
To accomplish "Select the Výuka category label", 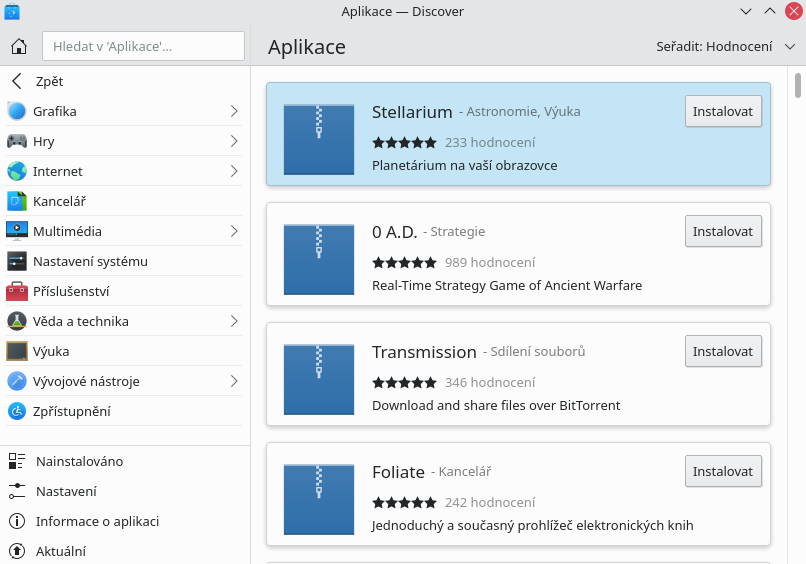I will pos(51,352).
